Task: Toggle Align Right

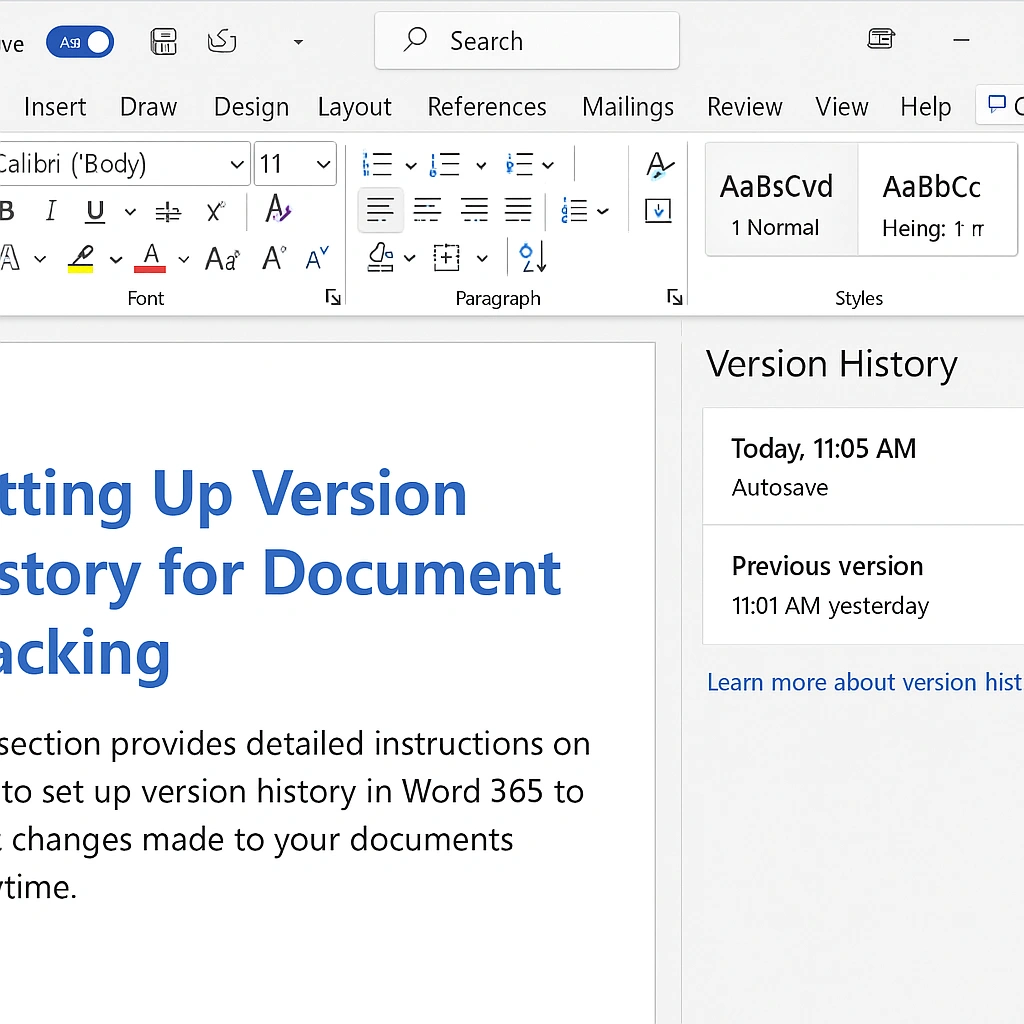Action: (x=474, y=210)
